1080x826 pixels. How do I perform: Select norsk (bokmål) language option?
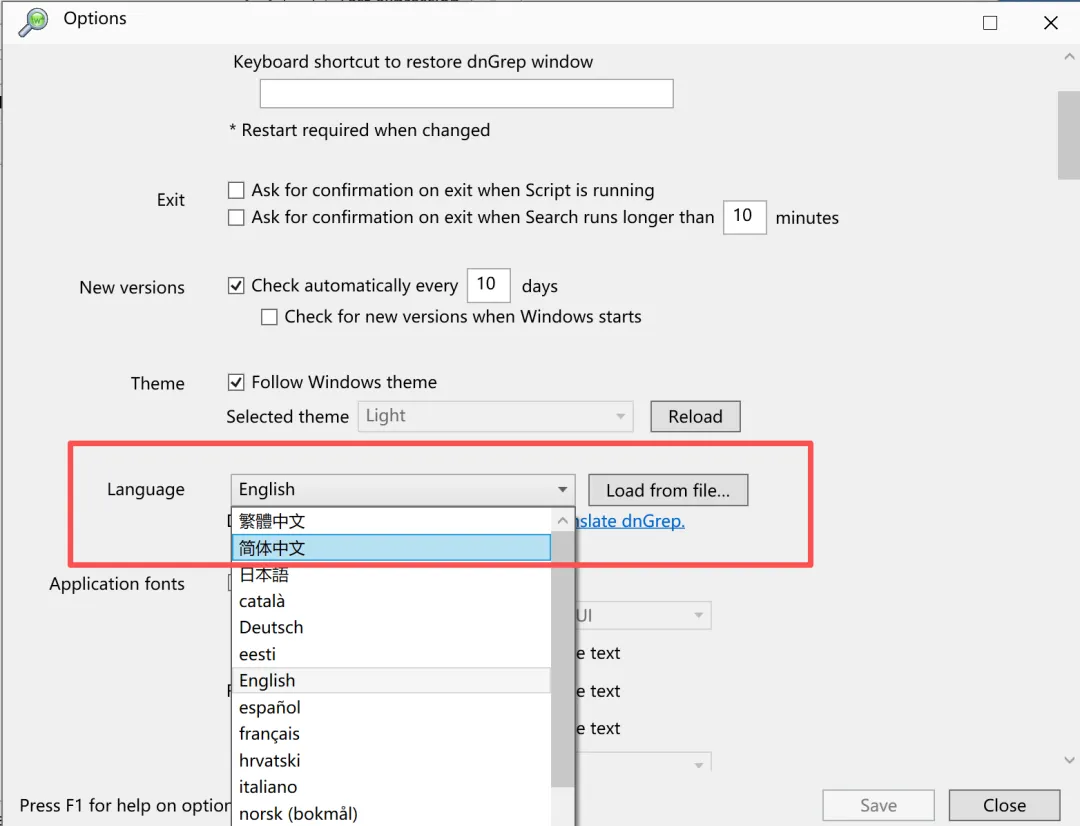pos(391,814)
